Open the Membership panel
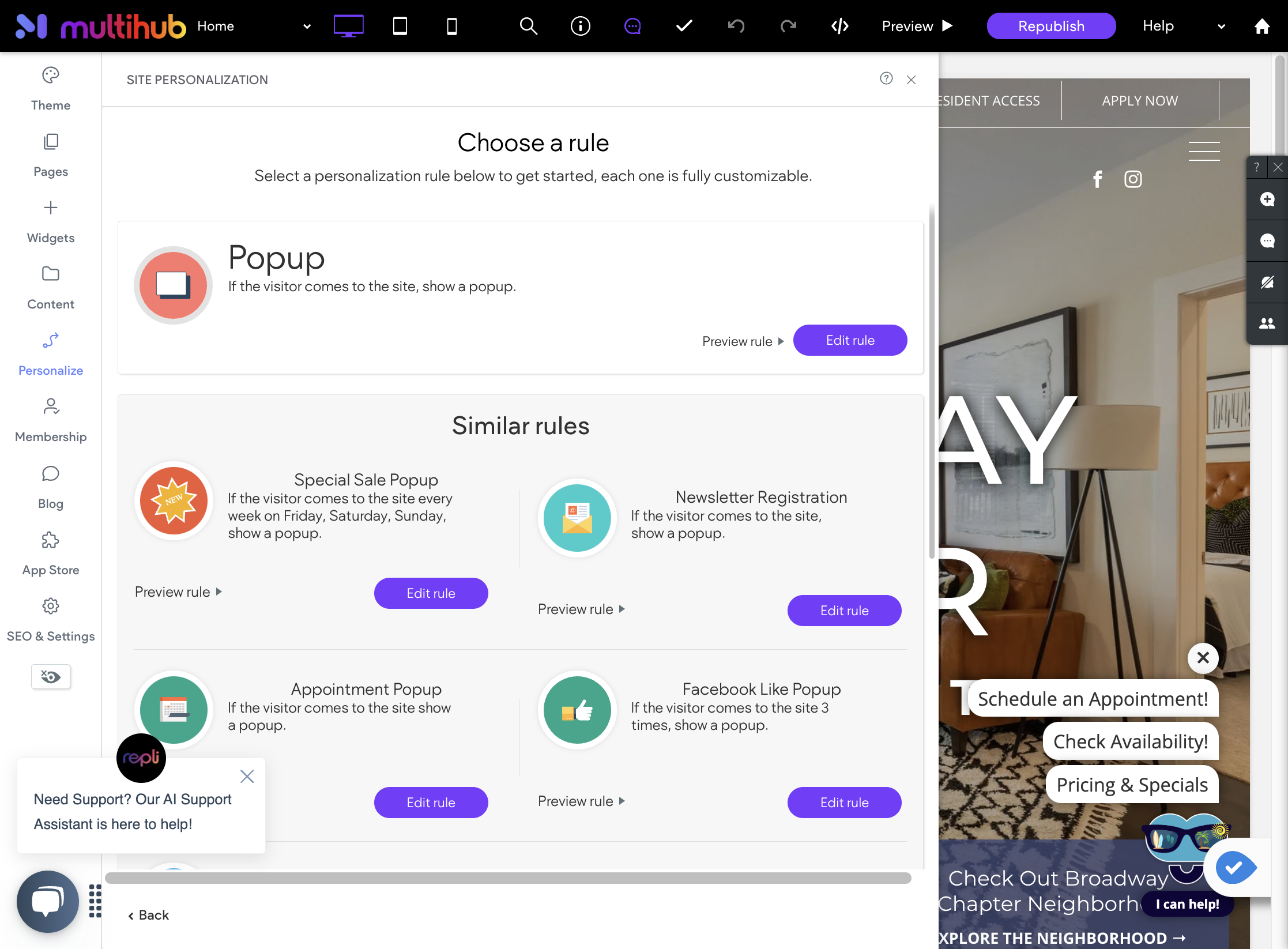 (x=51, y=420)
